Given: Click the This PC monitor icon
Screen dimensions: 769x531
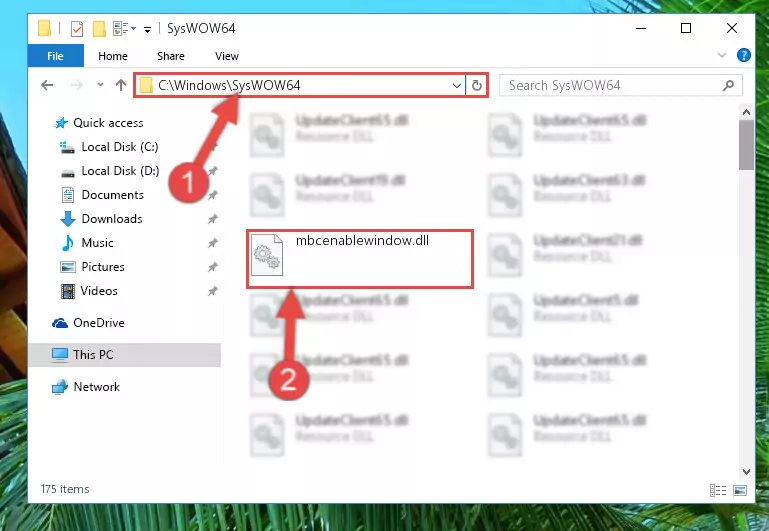Looking at the screenshot, I should point(60,354).
